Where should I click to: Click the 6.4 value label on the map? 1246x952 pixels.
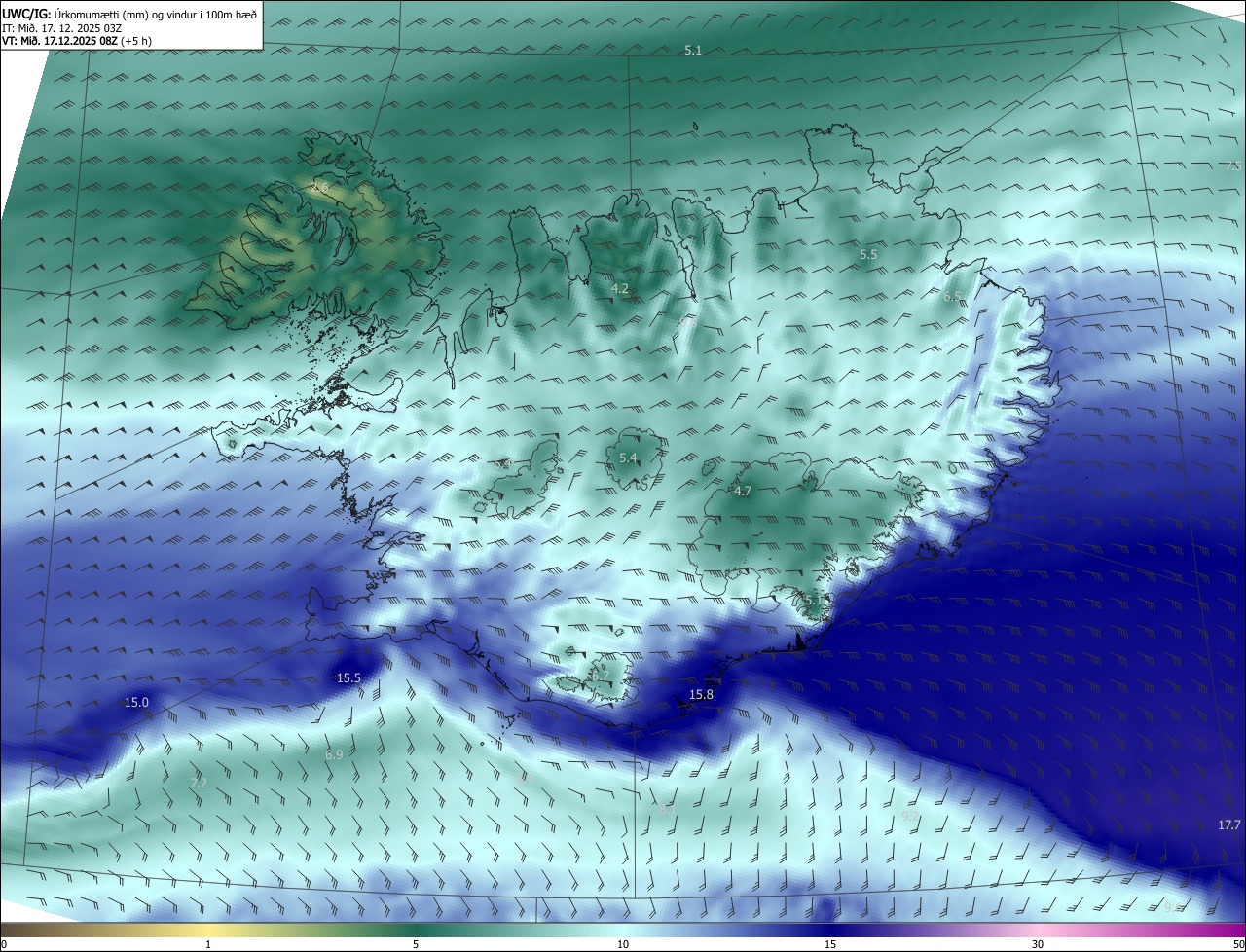point(502,463)
